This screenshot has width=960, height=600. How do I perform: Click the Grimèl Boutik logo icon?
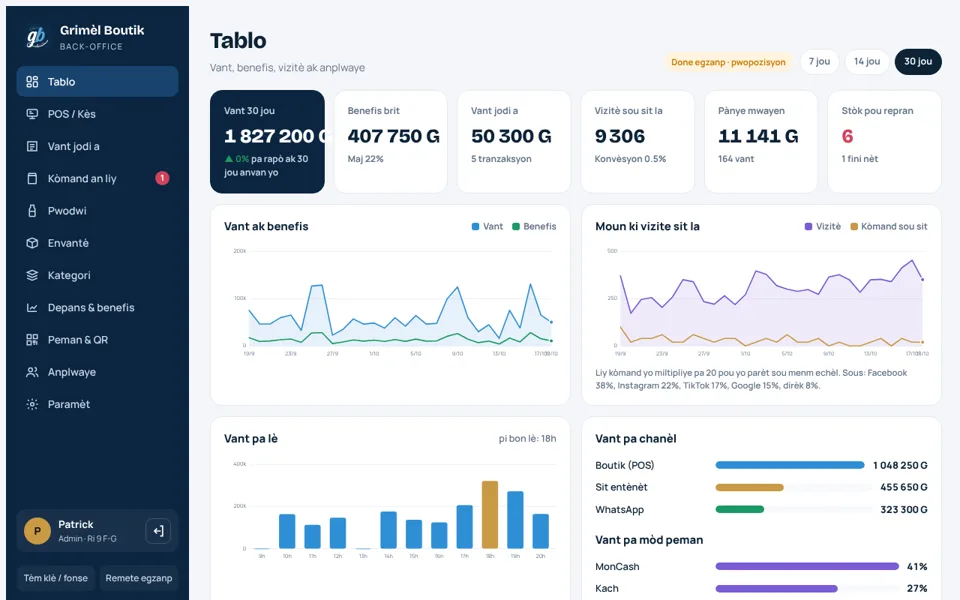pos(37,37)
